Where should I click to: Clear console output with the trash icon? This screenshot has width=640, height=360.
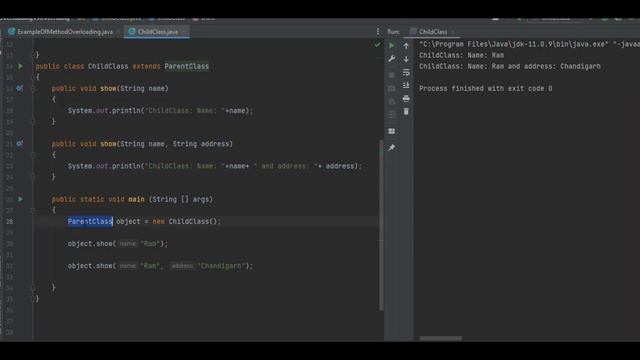(x=406, y=111)
